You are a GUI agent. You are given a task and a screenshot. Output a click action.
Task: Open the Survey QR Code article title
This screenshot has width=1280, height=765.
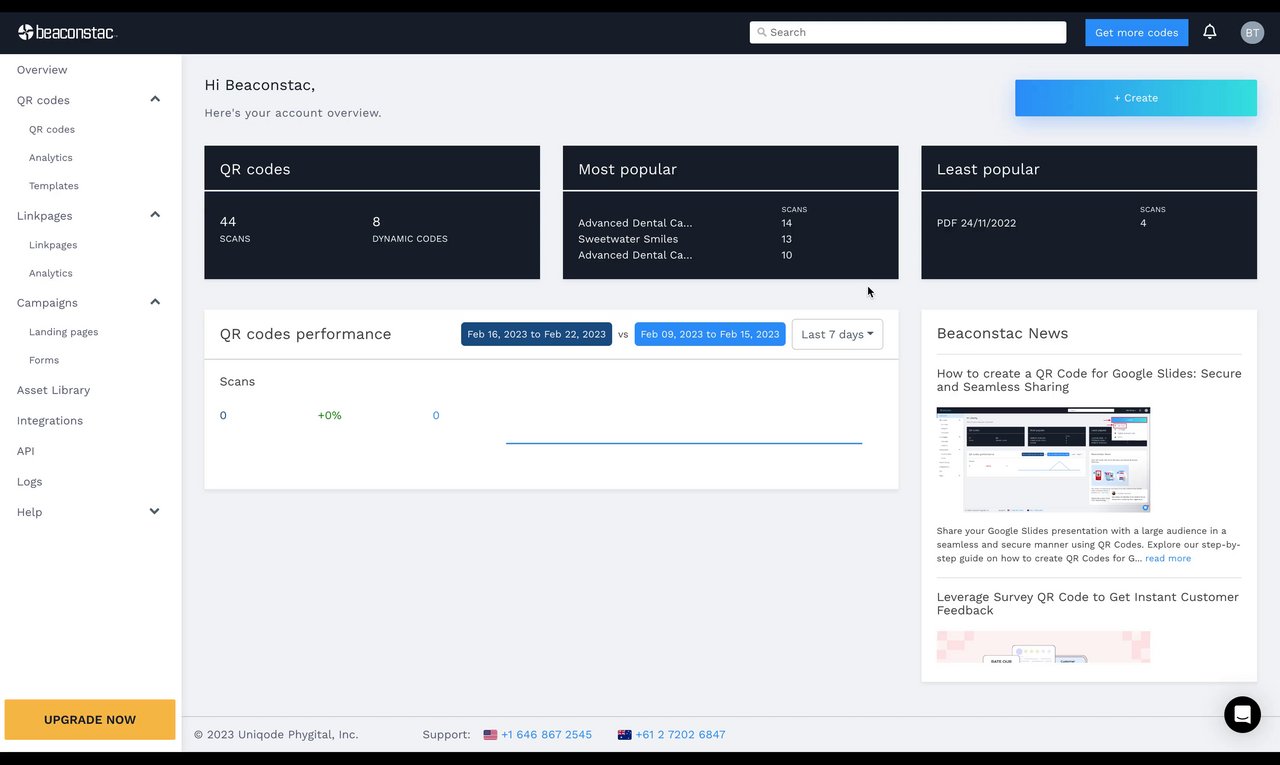coord(1088,603)
